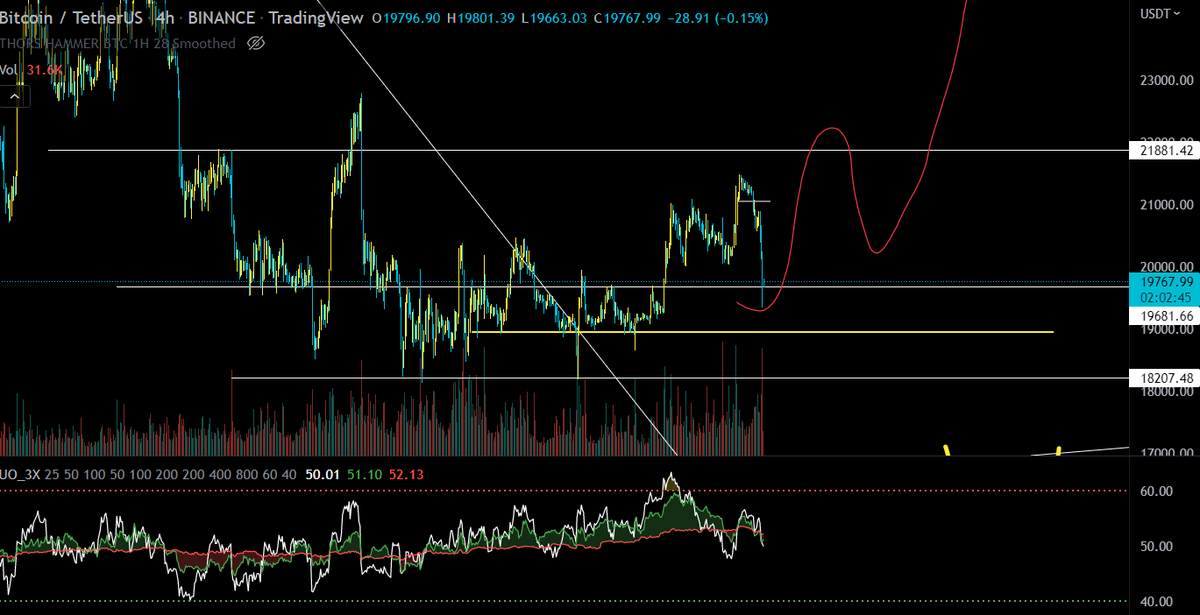Click the current price tag 19767.99
1200x615 pixels.
pyautogui.click(x=1164, y=281)
